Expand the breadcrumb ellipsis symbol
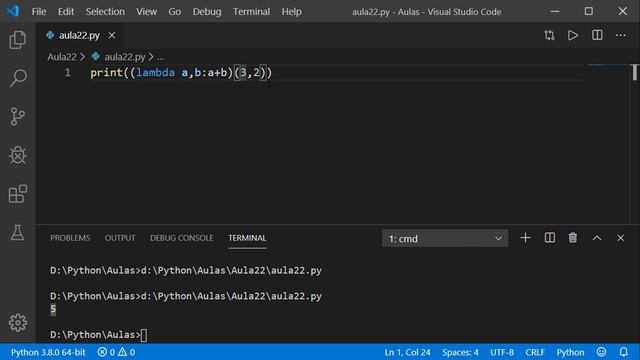The width and height of the screenshot is (640, 360). [160, 57]
